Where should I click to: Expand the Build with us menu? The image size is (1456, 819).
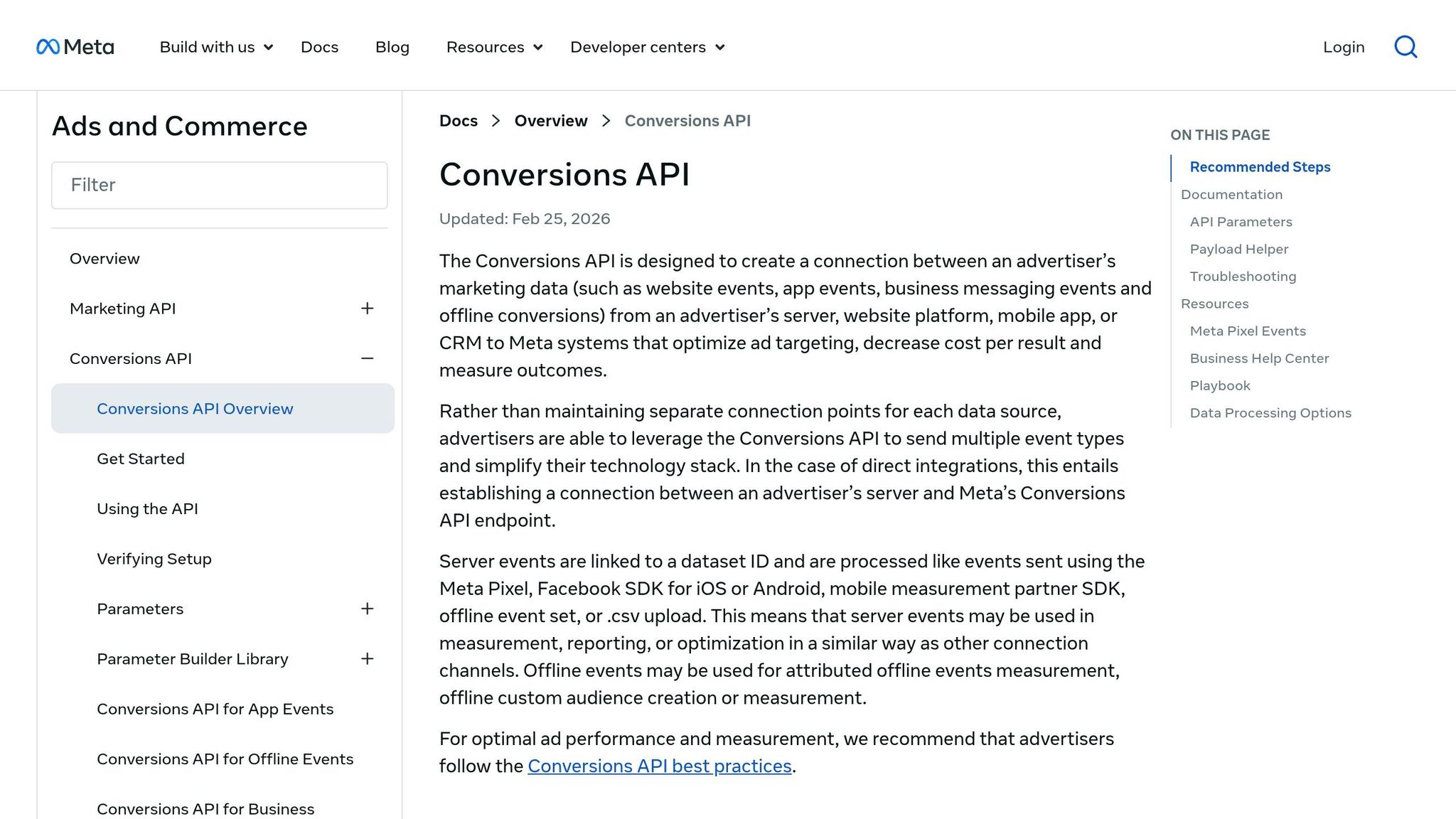point(216,47)
